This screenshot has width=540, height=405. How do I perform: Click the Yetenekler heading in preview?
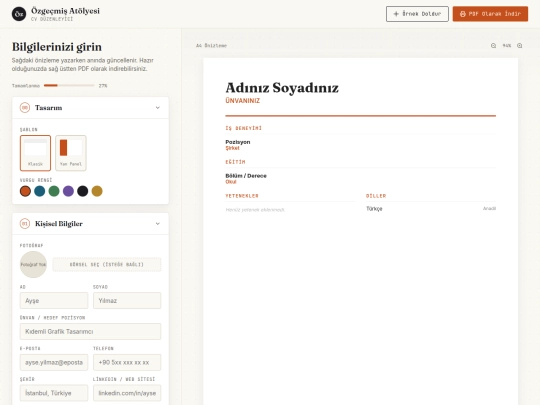pyautogui.click(x=242, y=196)
